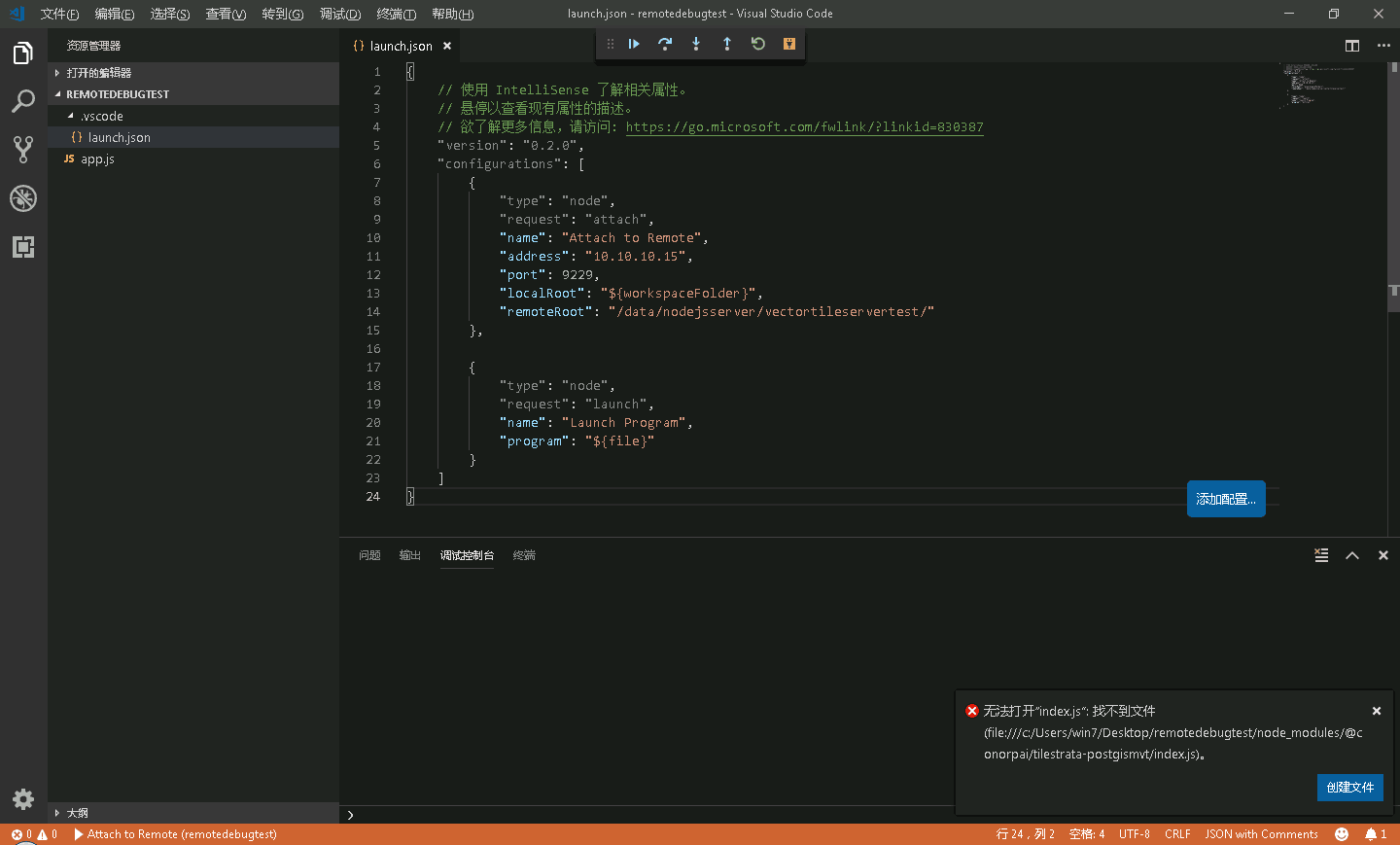Open the 帮助(H) menu
Image resolution: width=1400 pixels, height=845 pixels.
coord(452,14)
